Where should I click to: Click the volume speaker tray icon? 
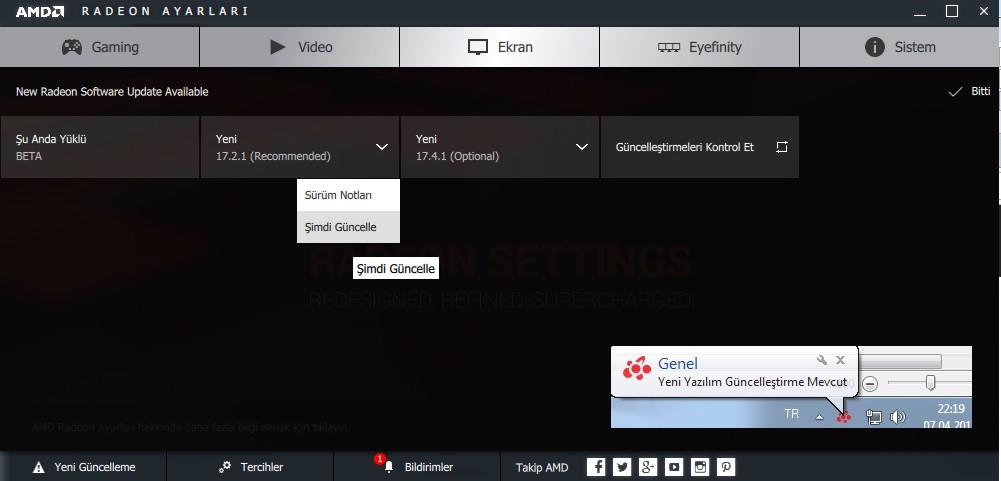click(x=898, y=417)
